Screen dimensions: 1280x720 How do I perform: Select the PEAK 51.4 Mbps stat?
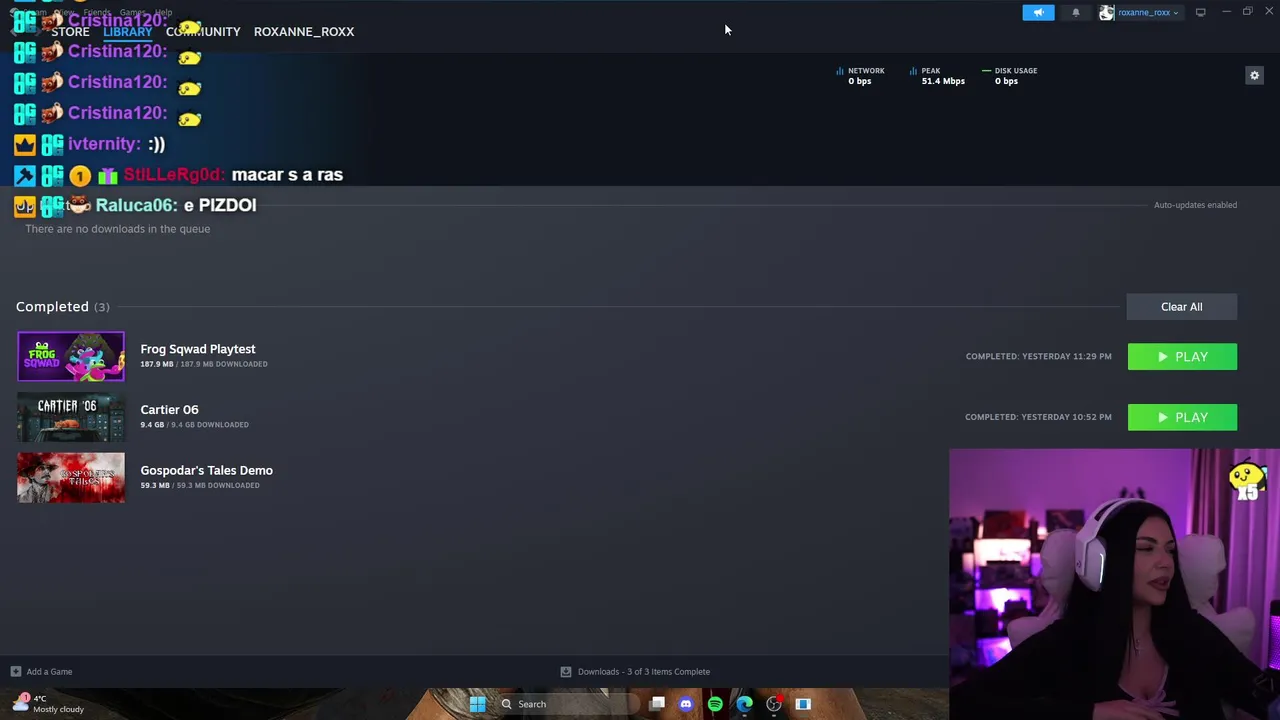[937, 76]
